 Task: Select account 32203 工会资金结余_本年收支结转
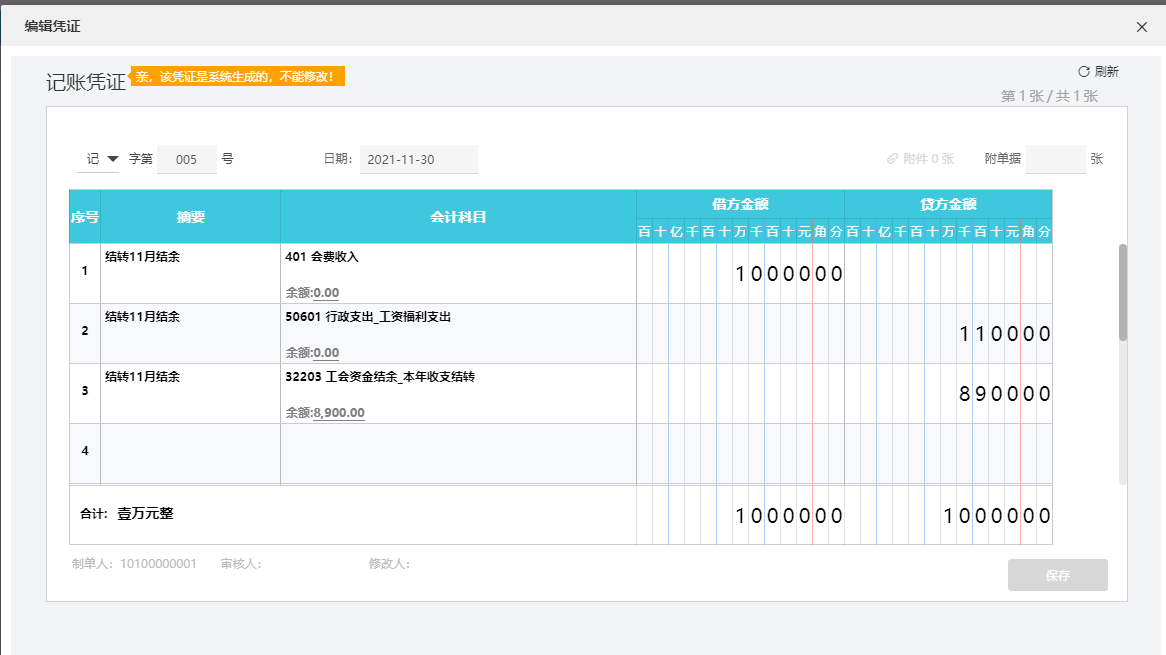379,377
